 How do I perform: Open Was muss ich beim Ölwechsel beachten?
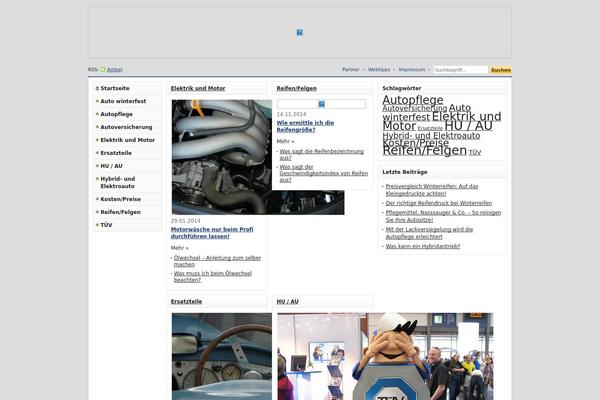coord(213,277)
